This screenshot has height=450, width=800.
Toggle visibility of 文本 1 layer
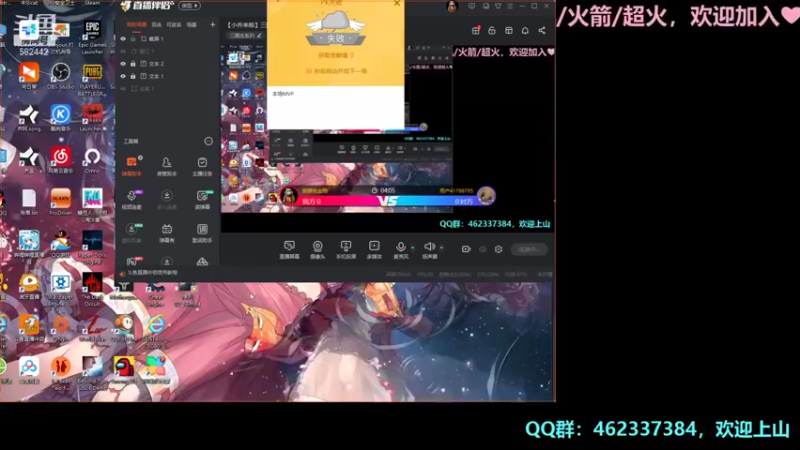point(123,76)
